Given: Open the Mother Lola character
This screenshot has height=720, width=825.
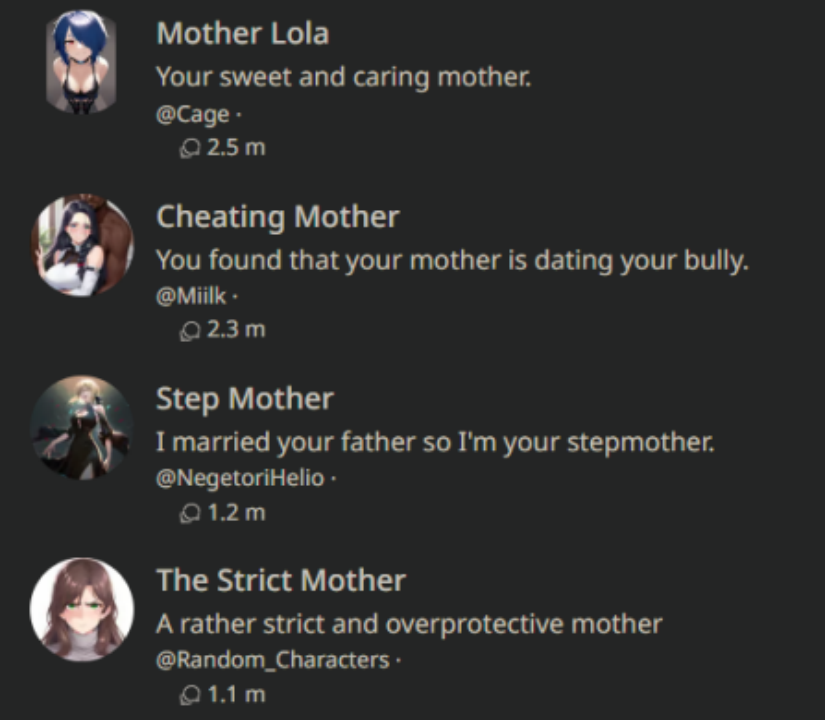Looking at the screenshot, I should coord(245,33).
